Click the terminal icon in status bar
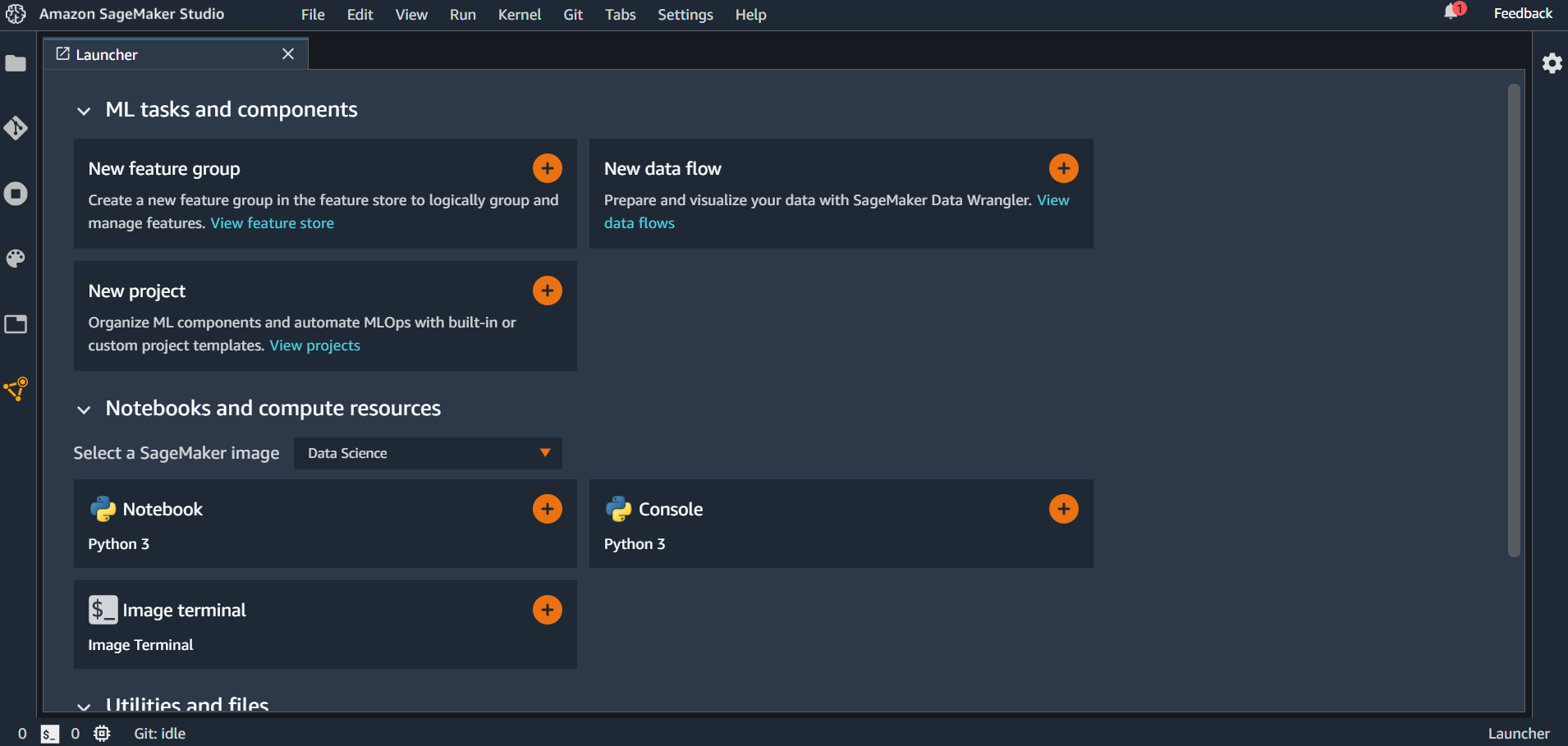 pos(50,734)
